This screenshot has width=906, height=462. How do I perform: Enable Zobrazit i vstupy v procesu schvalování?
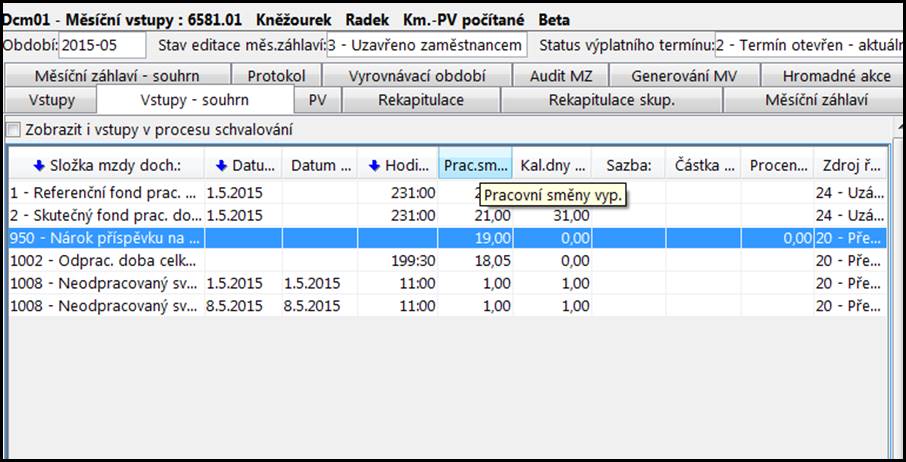[13, 130]
